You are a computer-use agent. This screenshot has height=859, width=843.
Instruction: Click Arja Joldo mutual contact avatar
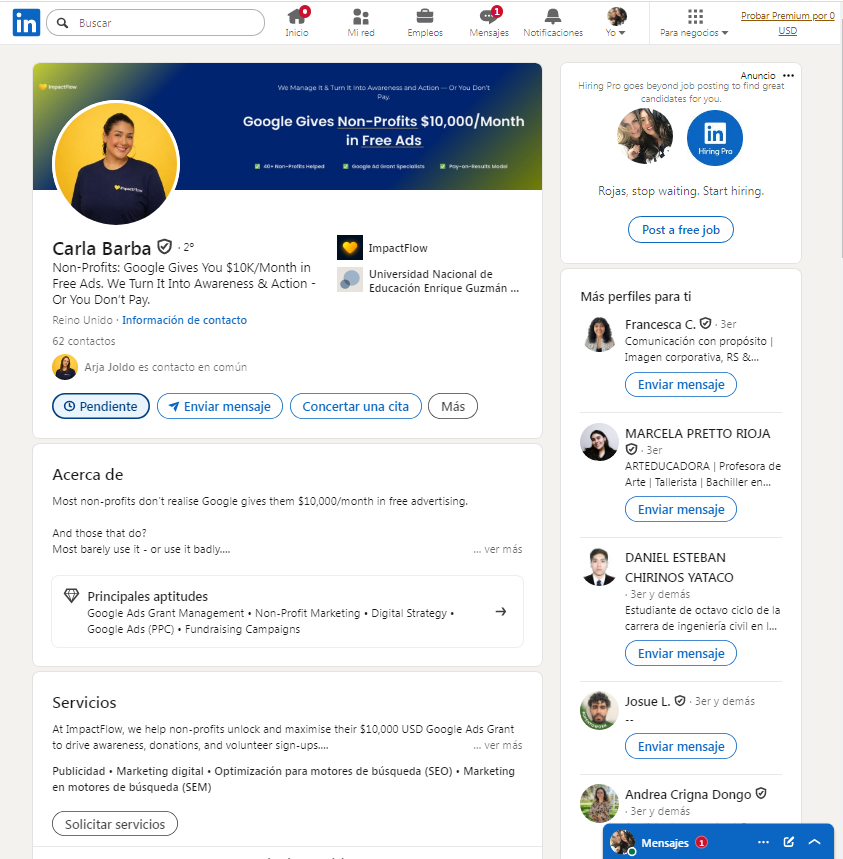(65, 367)
